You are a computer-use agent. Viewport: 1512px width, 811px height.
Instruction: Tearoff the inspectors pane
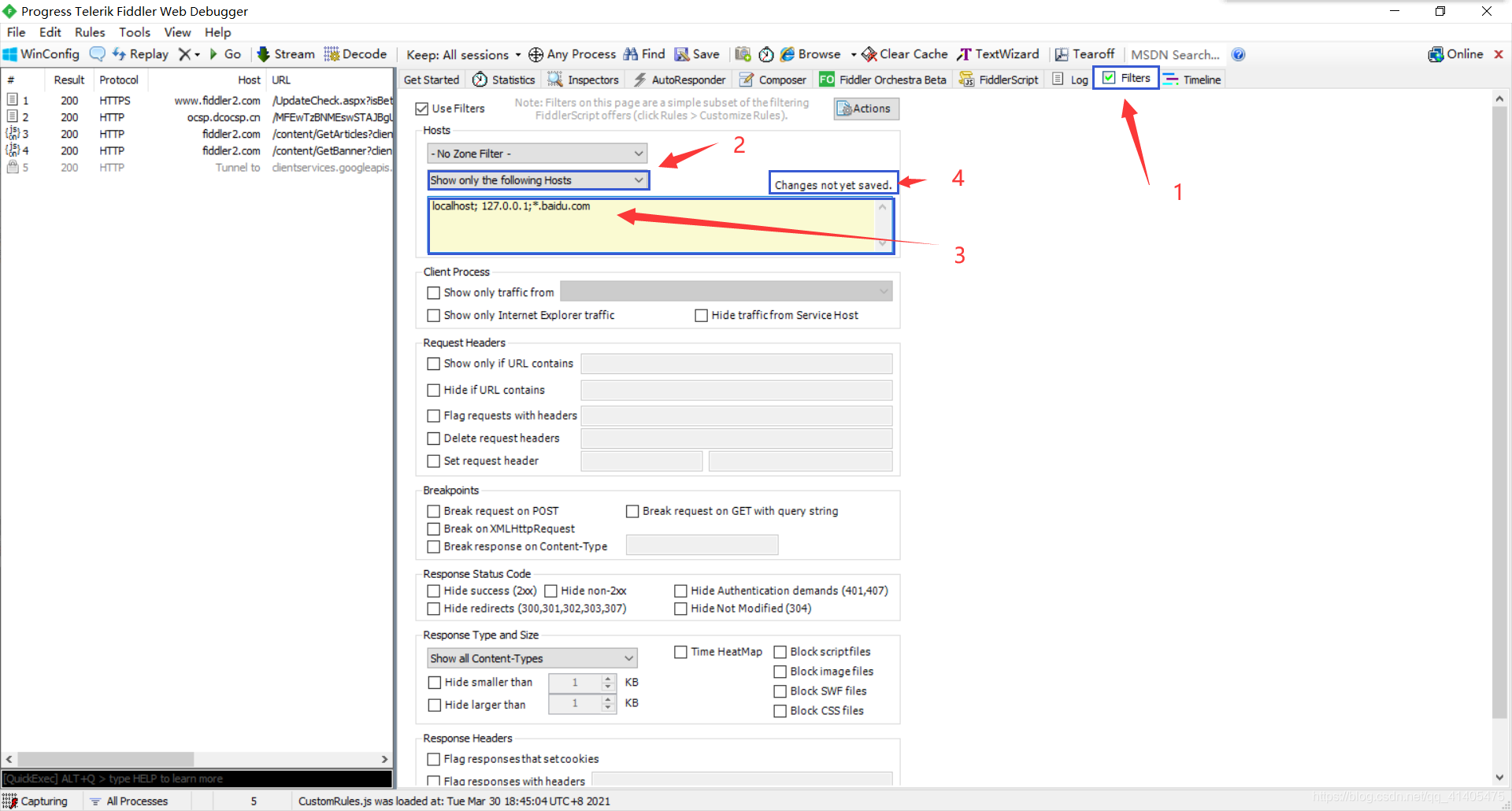click(1085, 54)
